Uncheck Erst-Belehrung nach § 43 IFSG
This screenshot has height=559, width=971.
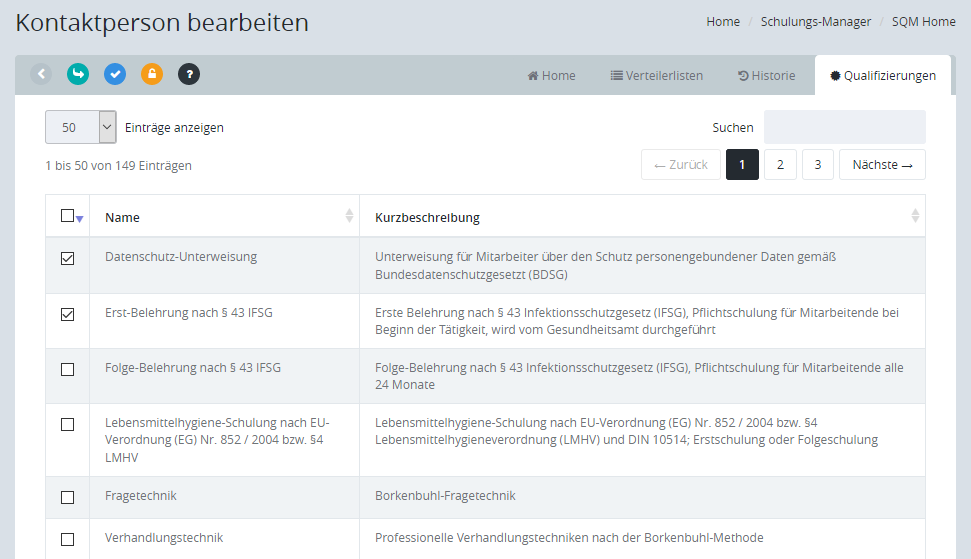[68, 315]
